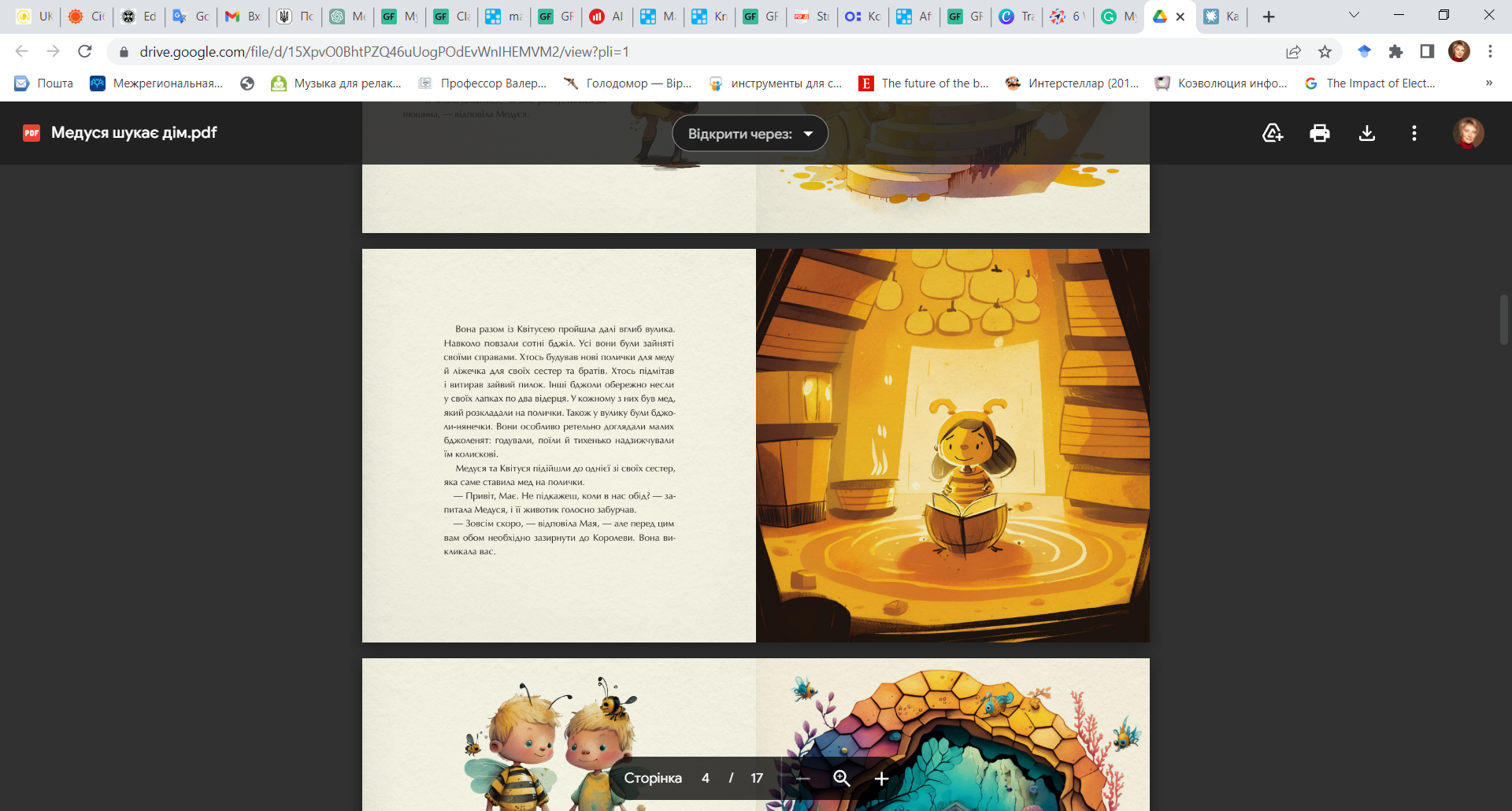Open 'инструменты для с...' bookmark
Screen dimensions: 1512x811
(775, 83)
